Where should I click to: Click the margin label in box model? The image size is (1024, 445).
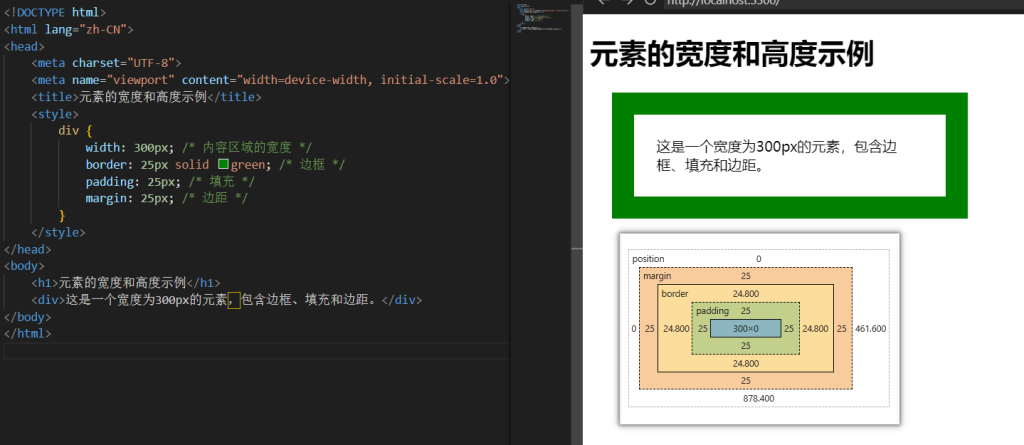[657, 275]
